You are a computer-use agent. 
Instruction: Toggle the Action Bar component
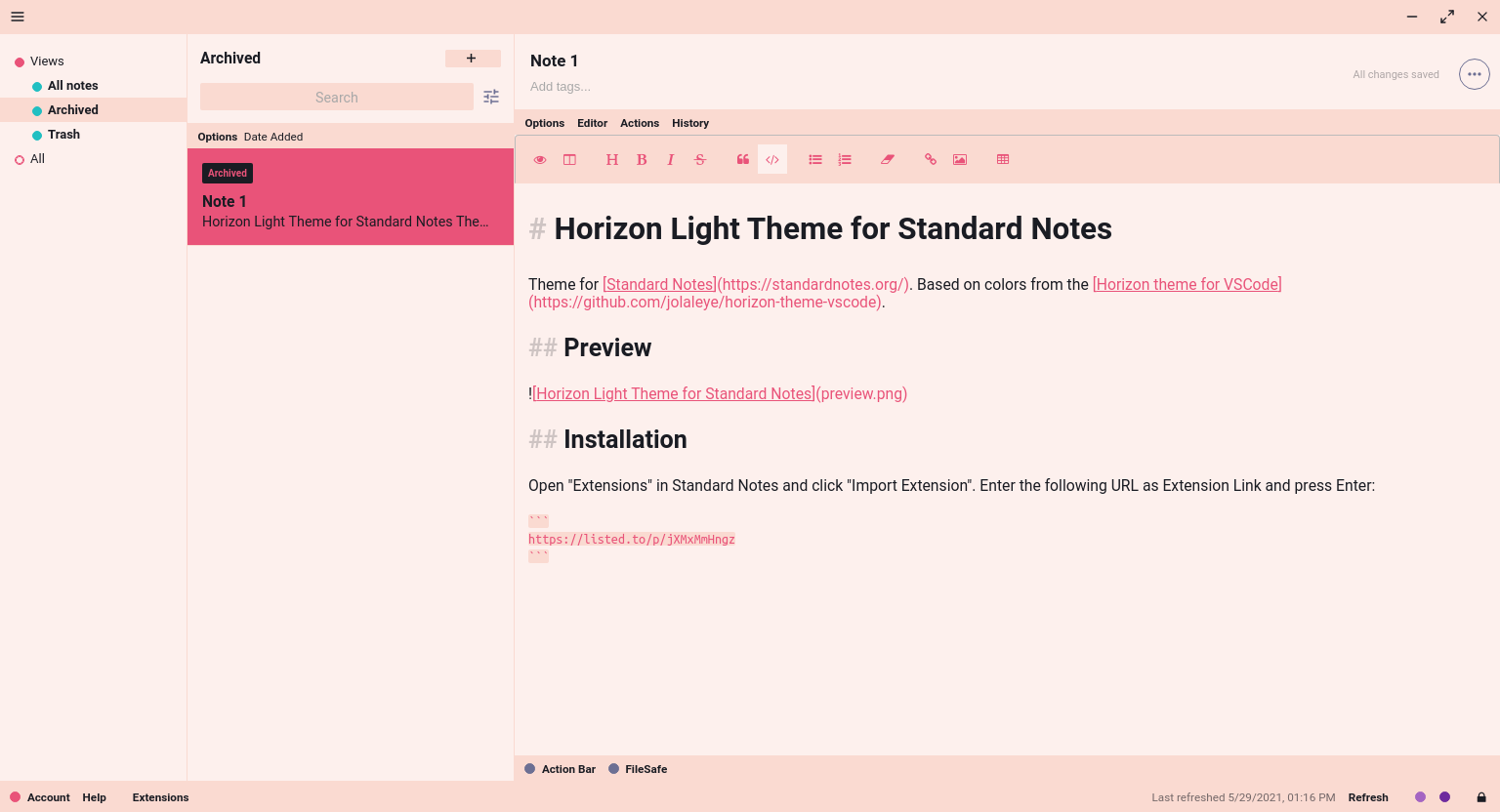click(x=561, y=769)
